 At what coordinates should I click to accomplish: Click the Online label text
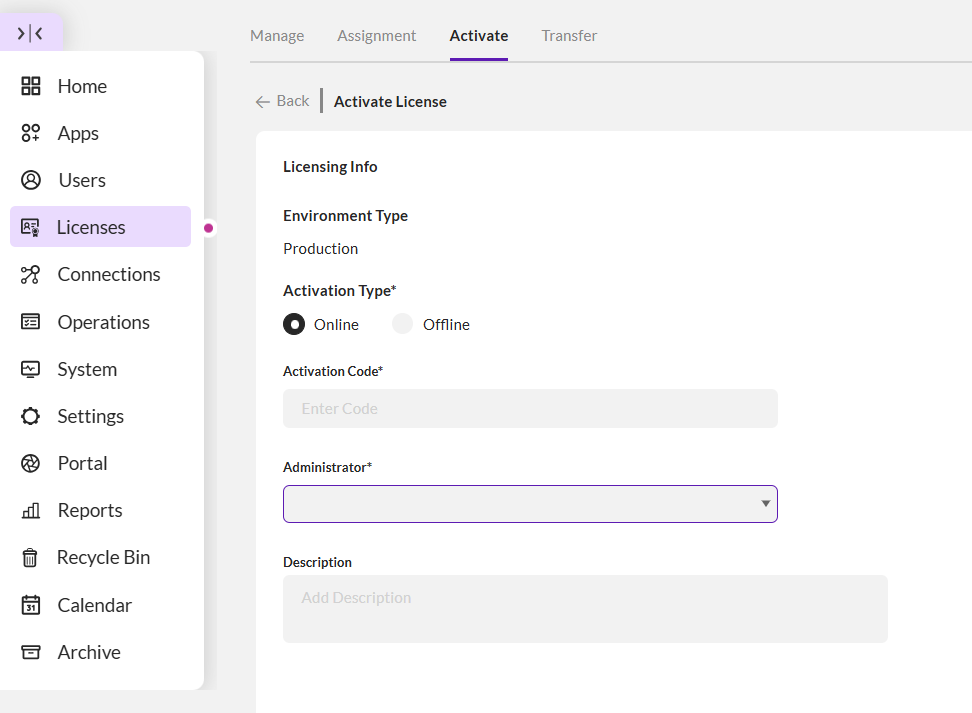(x=336, y=324)
